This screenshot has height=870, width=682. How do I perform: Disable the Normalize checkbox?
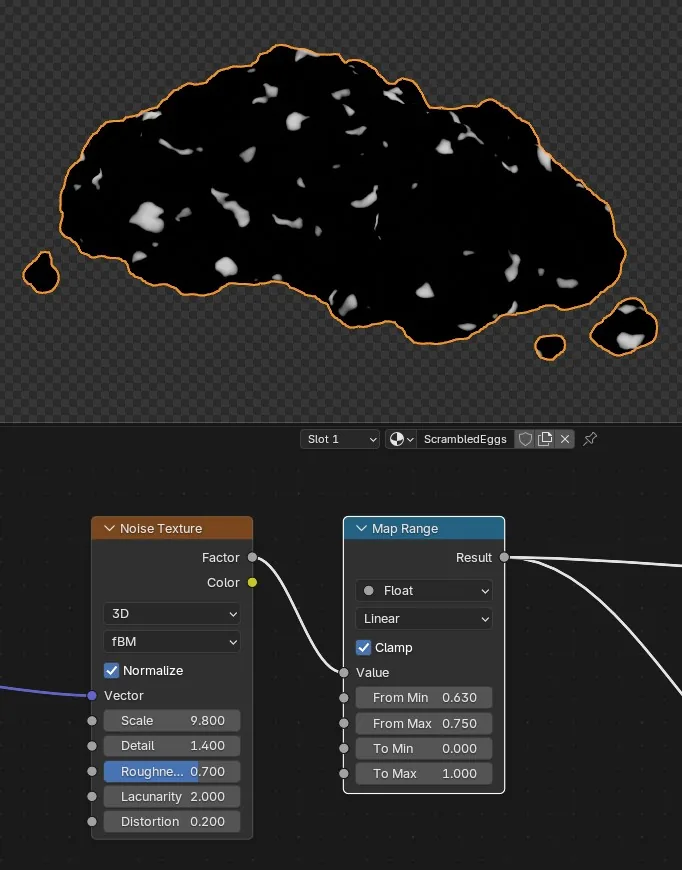[x=112, y=670]
